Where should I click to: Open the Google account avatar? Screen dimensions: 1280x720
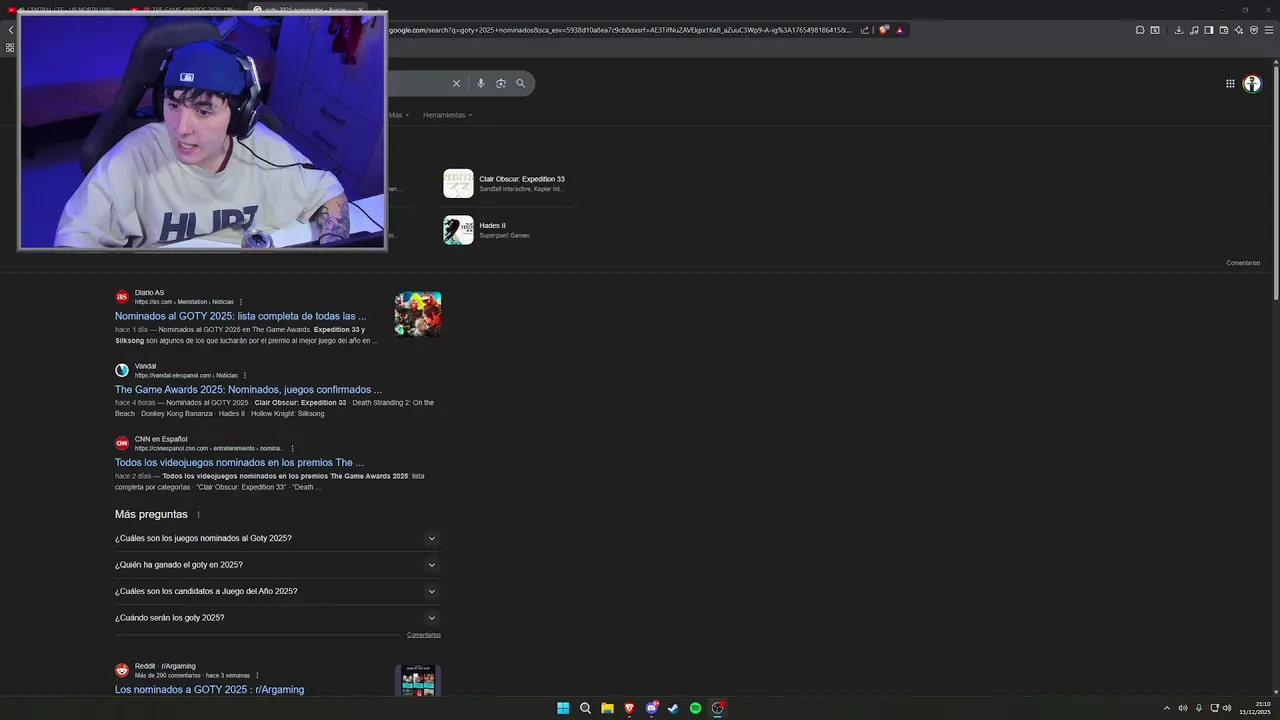pos(1252,84)
